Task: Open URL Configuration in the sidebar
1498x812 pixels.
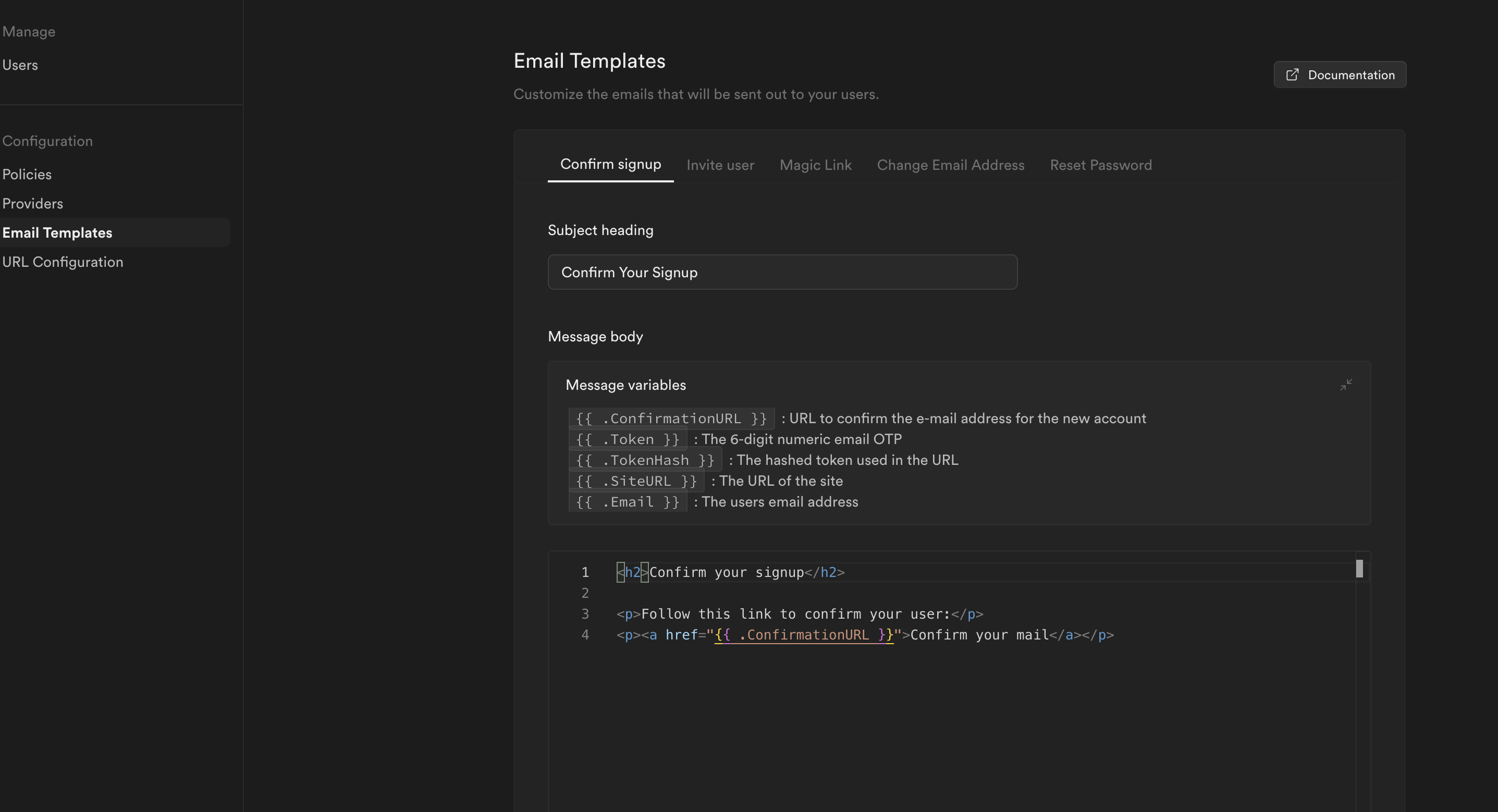Action: 63,262
